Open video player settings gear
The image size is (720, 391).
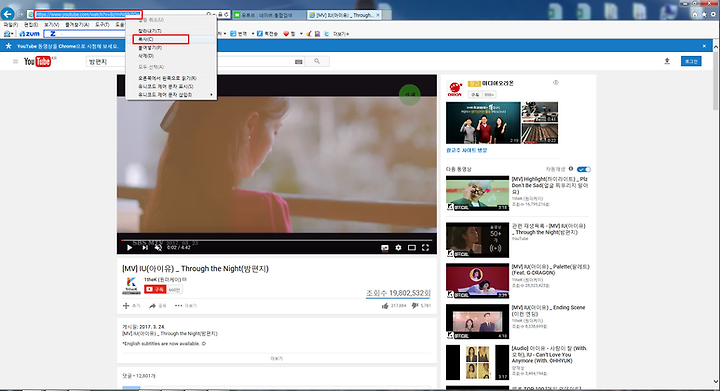tap(398, 248)
